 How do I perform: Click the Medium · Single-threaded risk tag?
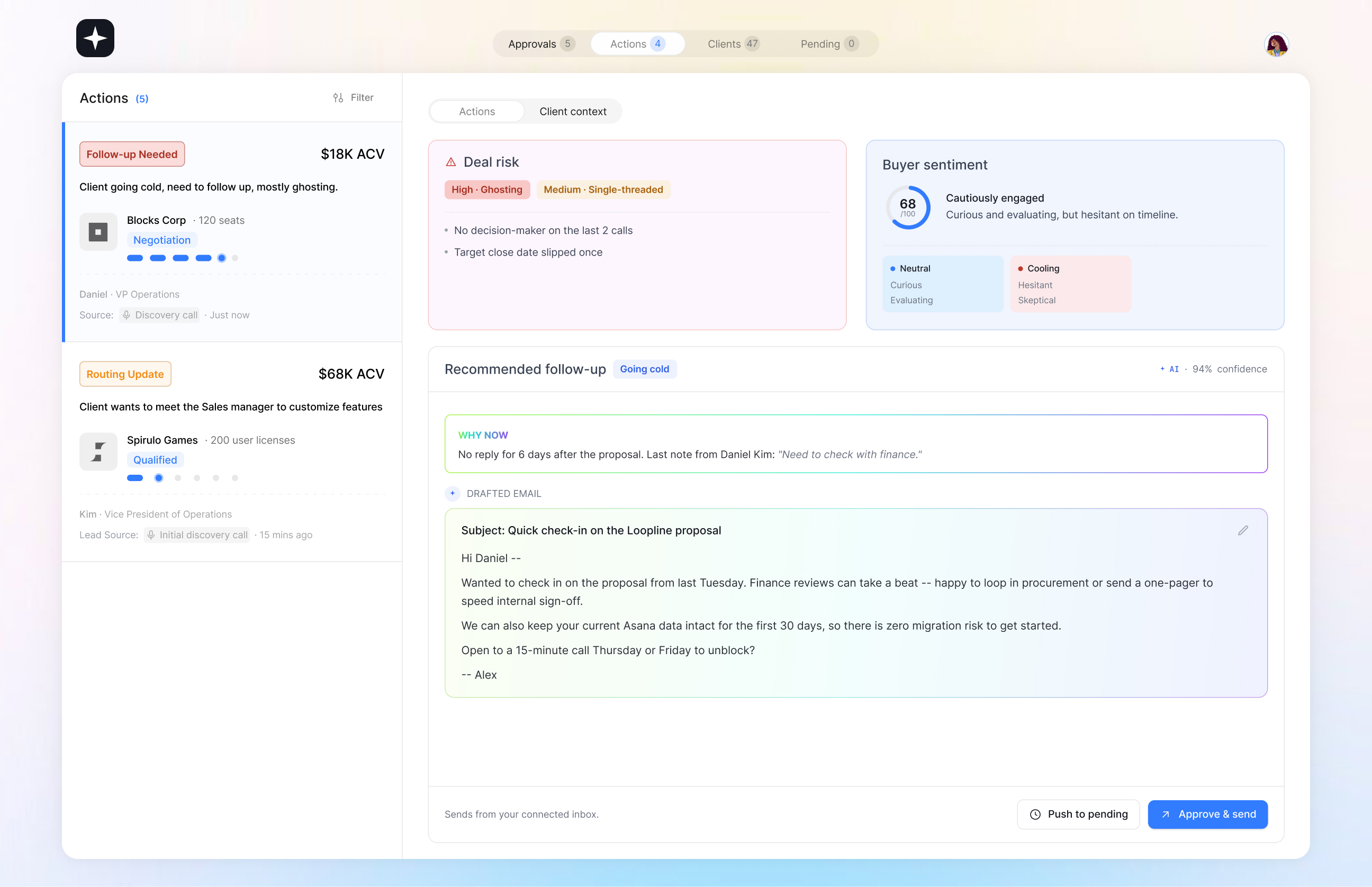pyautogui.click(x=603, y=189)
